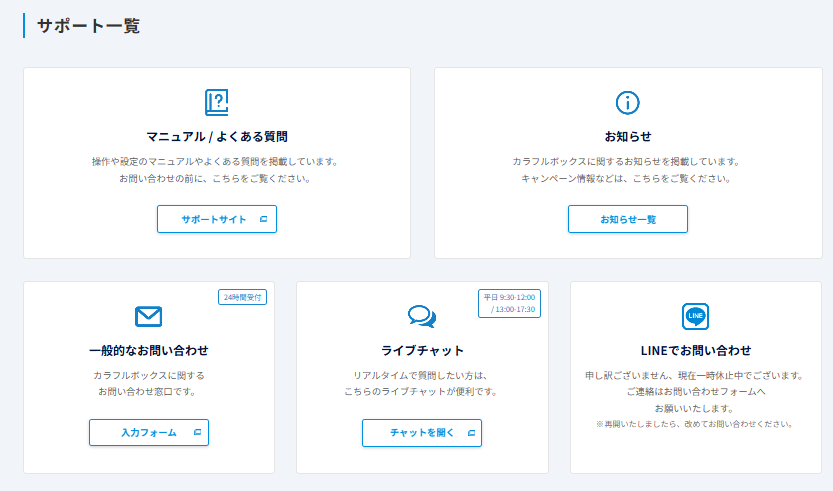Click the information circle icon
This screenshot has width=833, height=491.
pos(627,102)
